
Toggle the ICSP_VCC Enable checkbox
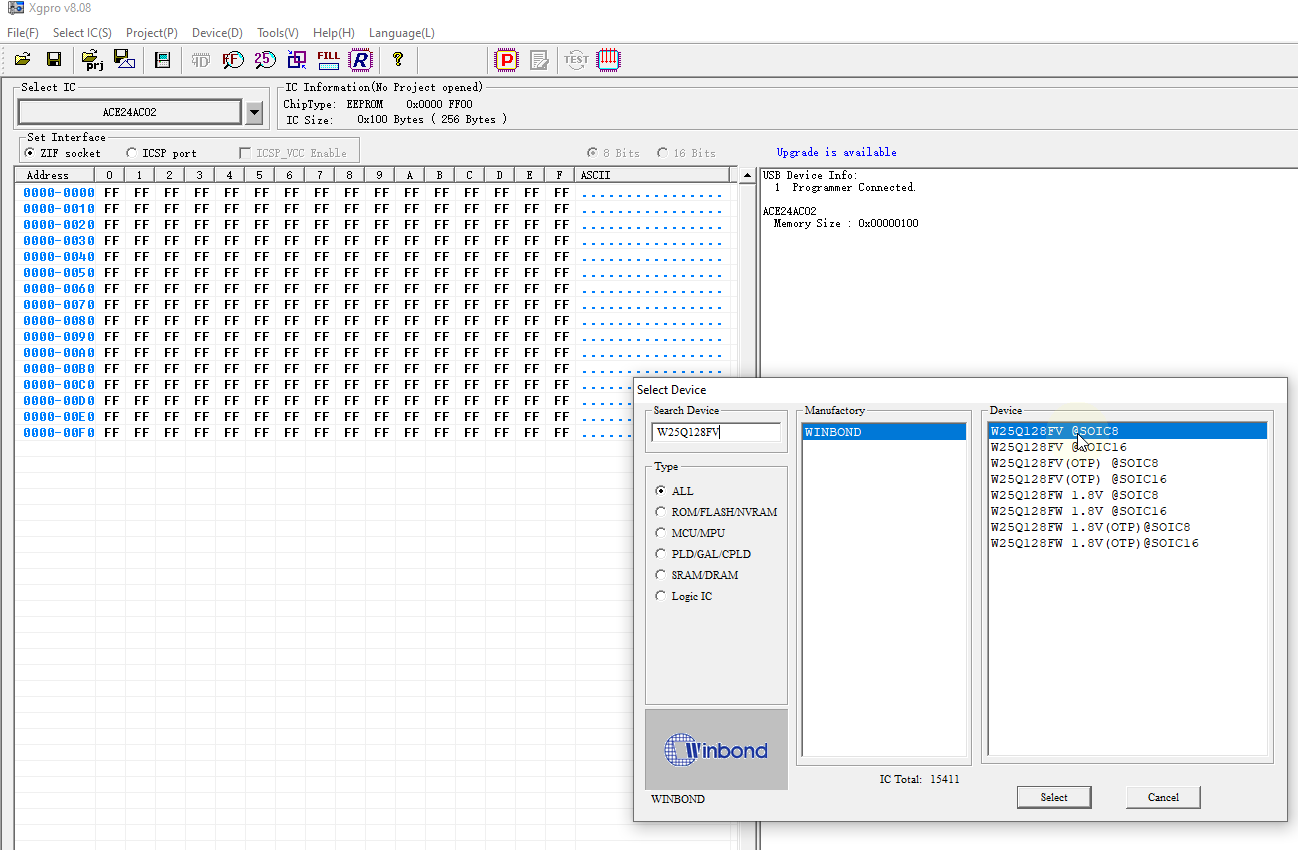click(246, 153)
